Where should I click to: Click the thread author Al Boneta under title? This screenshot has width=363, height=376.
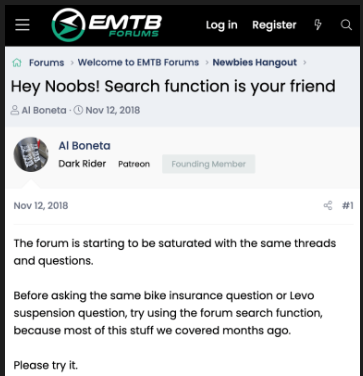(x=44, y=110)
